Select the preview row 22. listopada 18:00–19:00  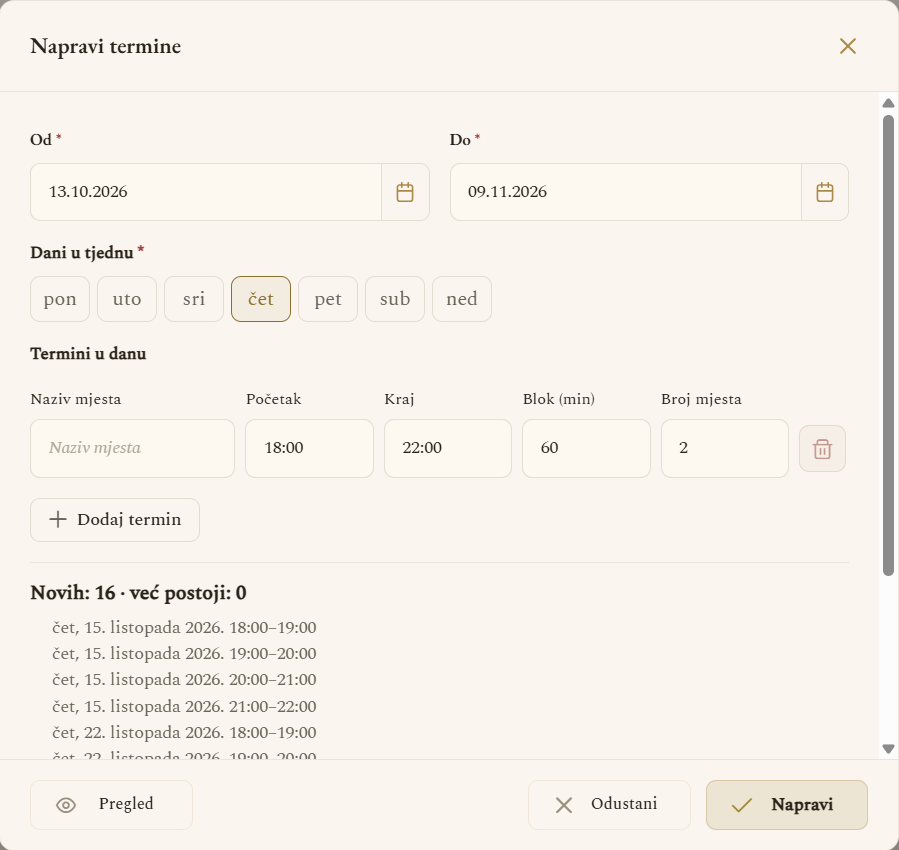click(x=184, y=733)
